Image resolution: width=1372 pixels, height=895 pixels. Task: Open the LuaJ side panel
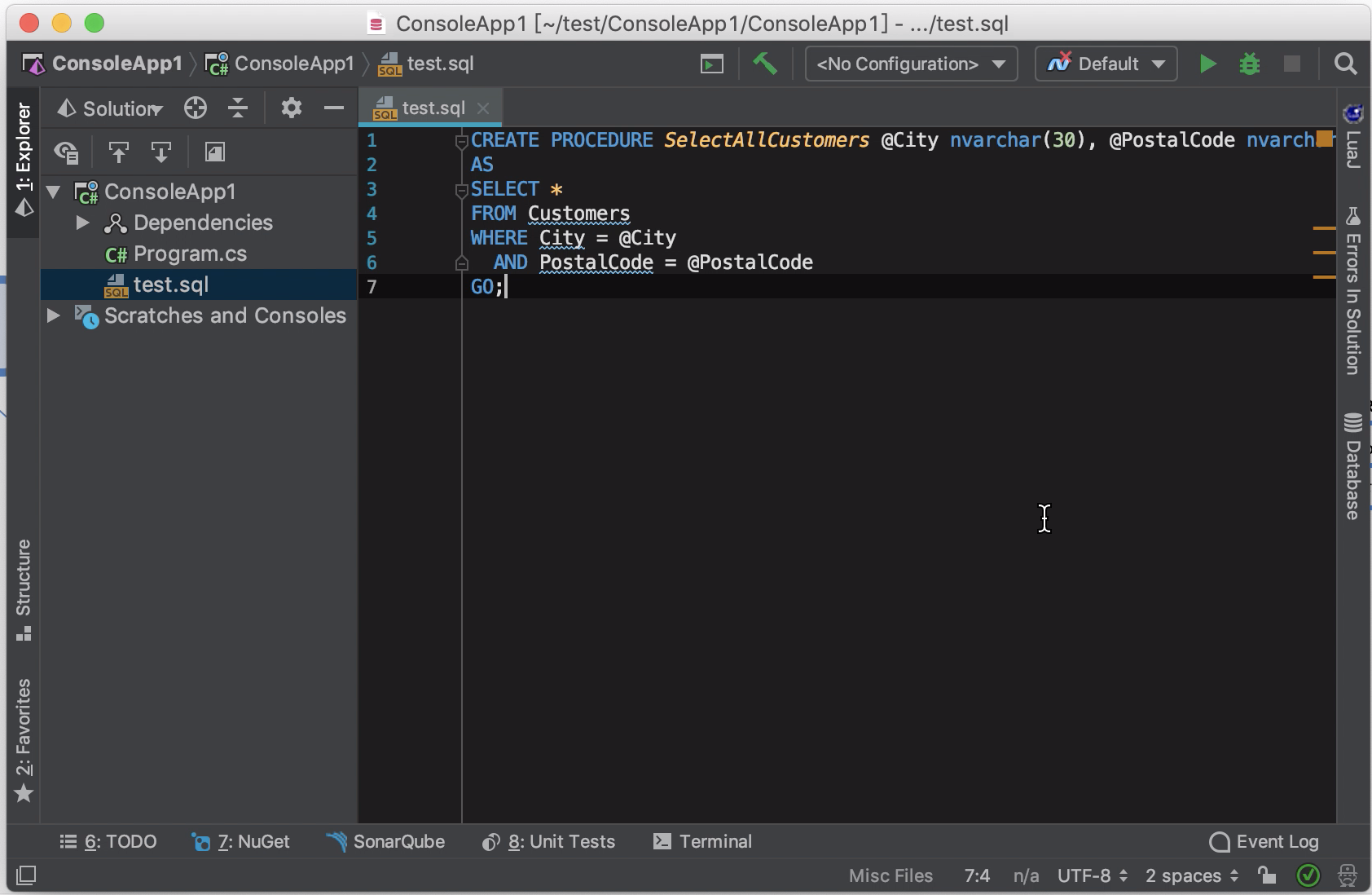pos(1353,137)
